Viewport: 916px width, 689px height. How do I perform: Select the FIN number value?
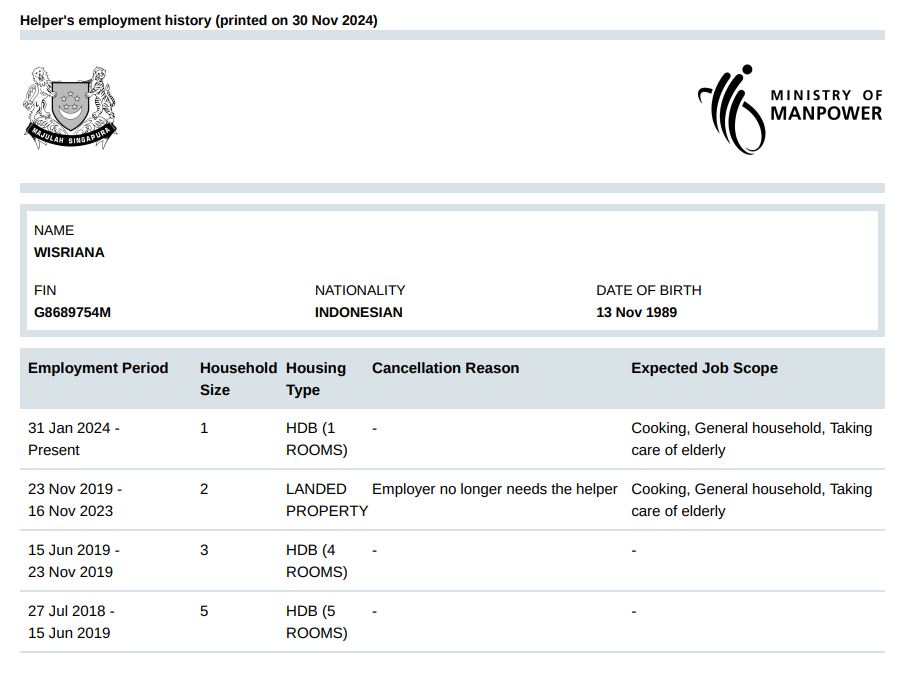pos(72,312)
